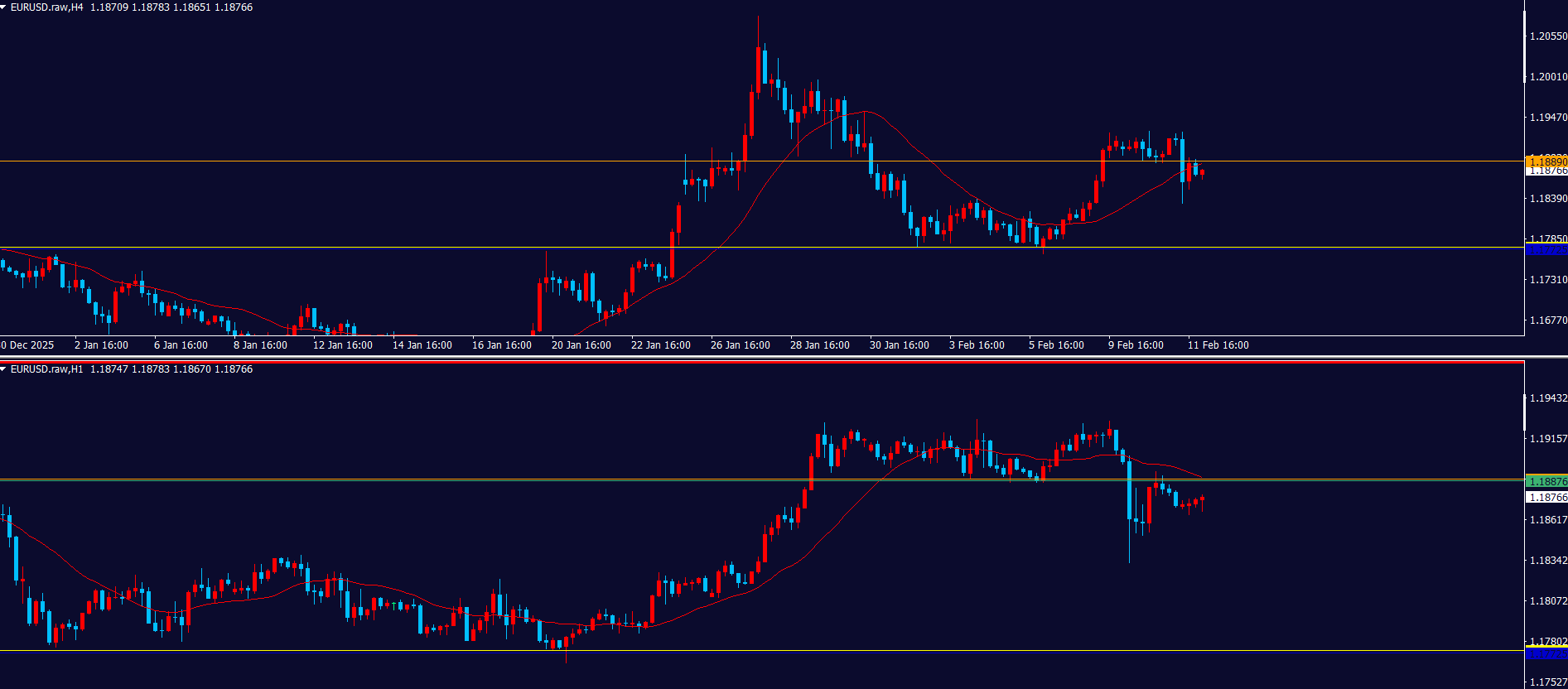
Task: Click the 11 Feb 16:00 date label
Action: coord(1218,345)
